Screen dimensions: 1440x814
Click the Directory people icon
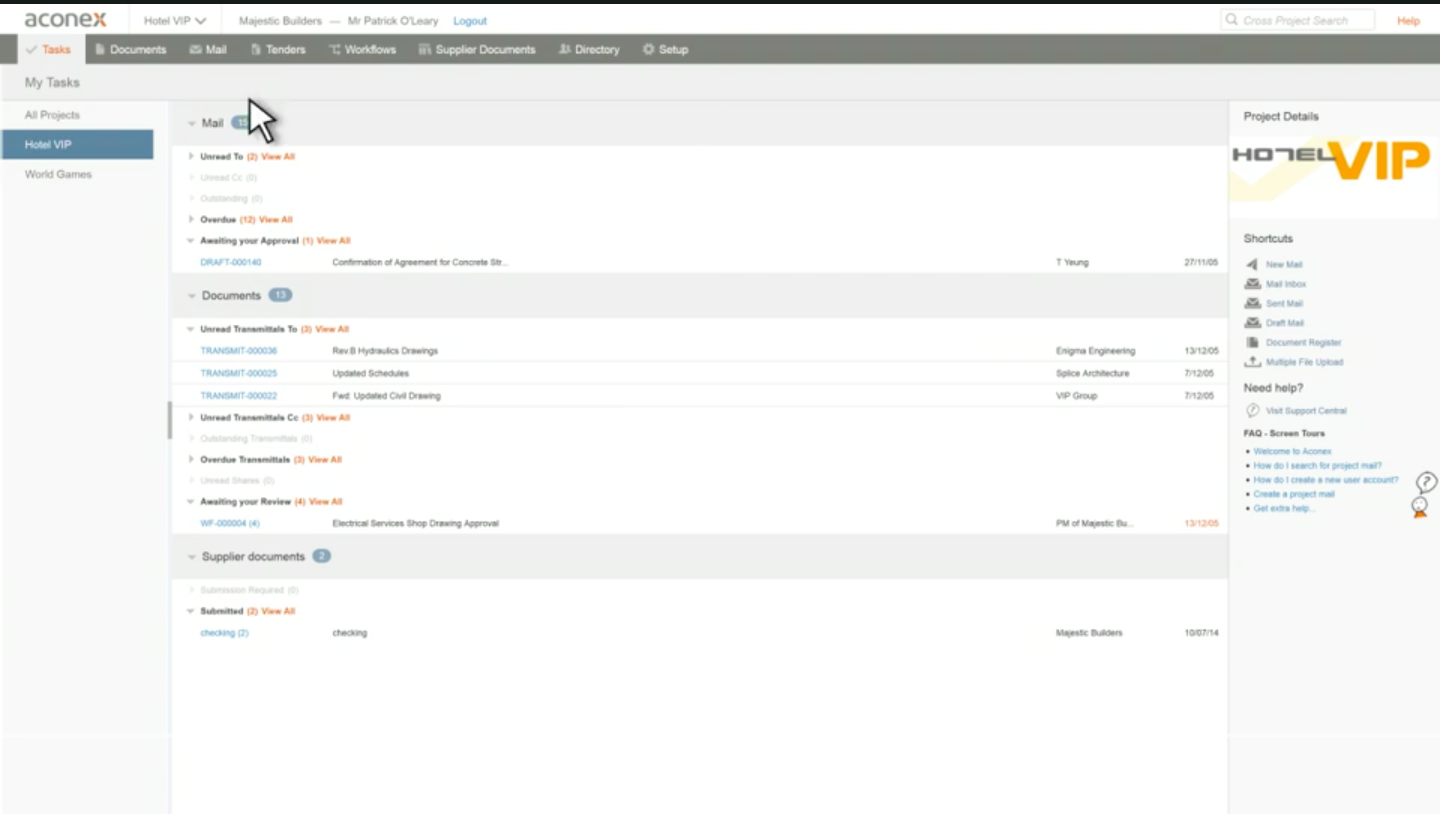[565, 49]
